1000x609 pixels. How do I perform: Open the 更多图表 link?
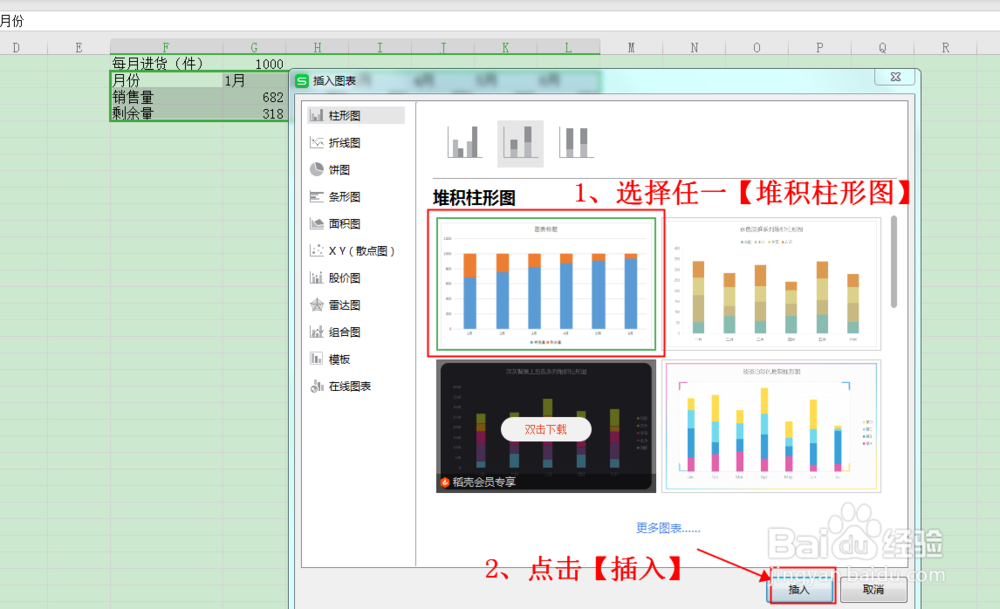click(x=668, y=528)
